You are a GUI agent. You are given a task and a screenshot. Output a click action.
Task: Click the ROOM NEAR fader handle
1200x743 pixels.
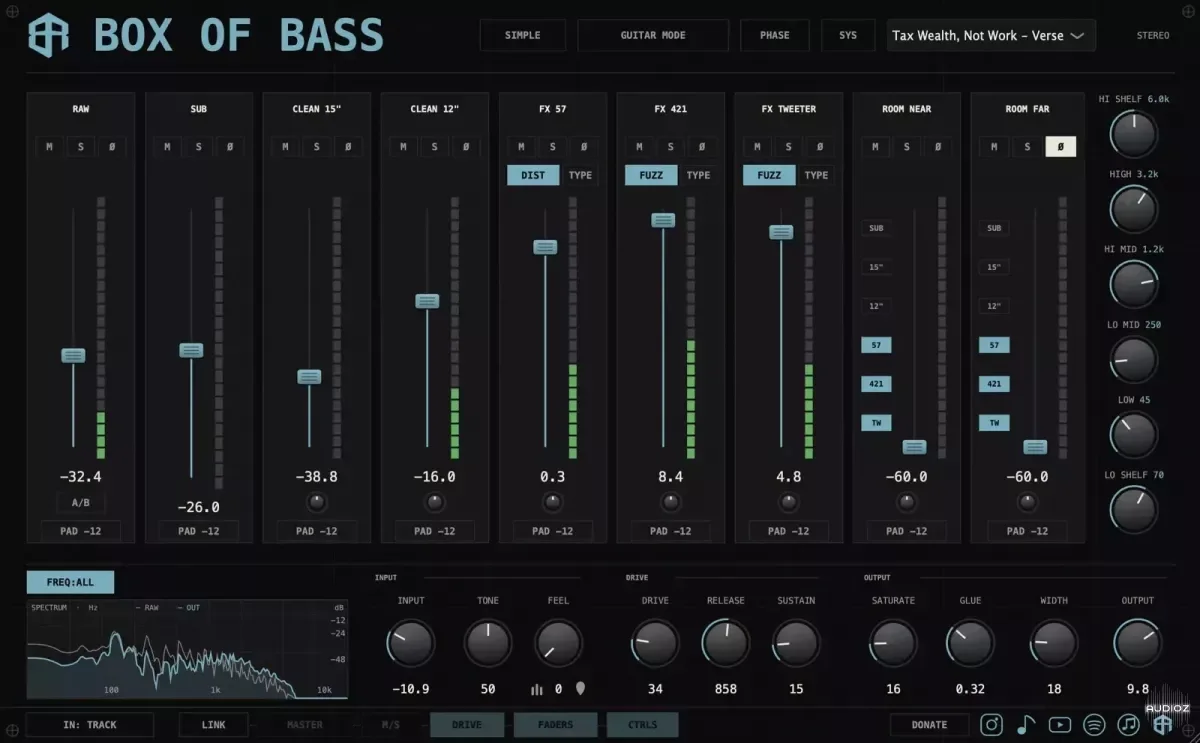click(915, 447)
